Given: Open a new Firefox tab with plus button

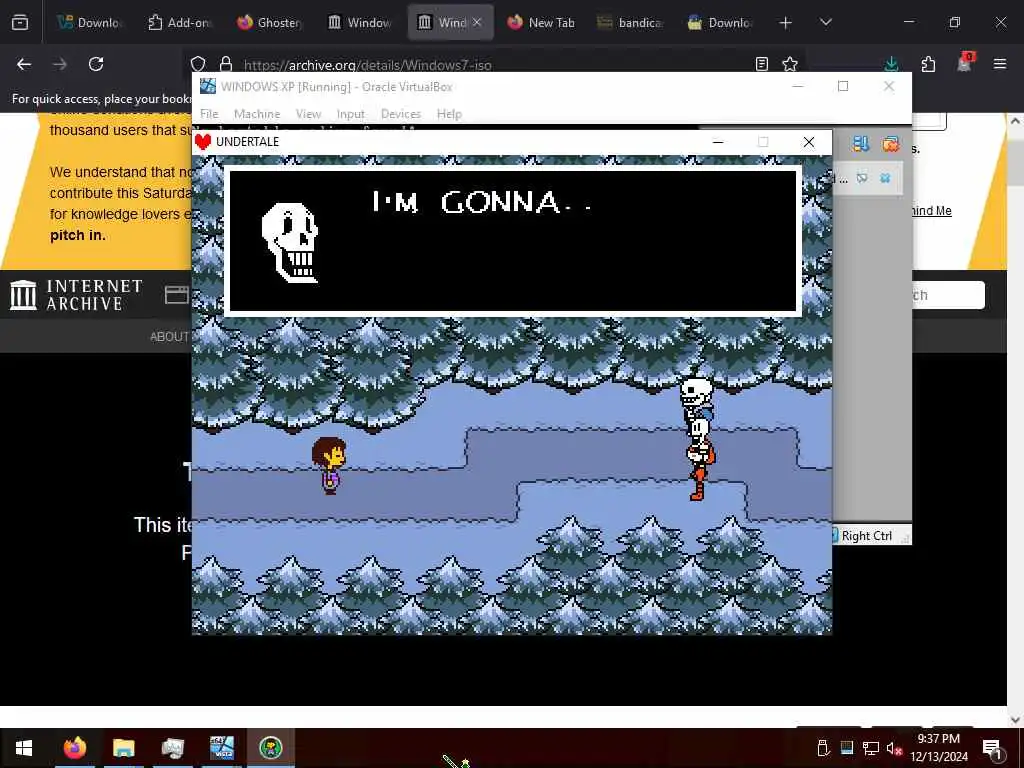Looking at the screenshot, I should (x=786, y=23).
